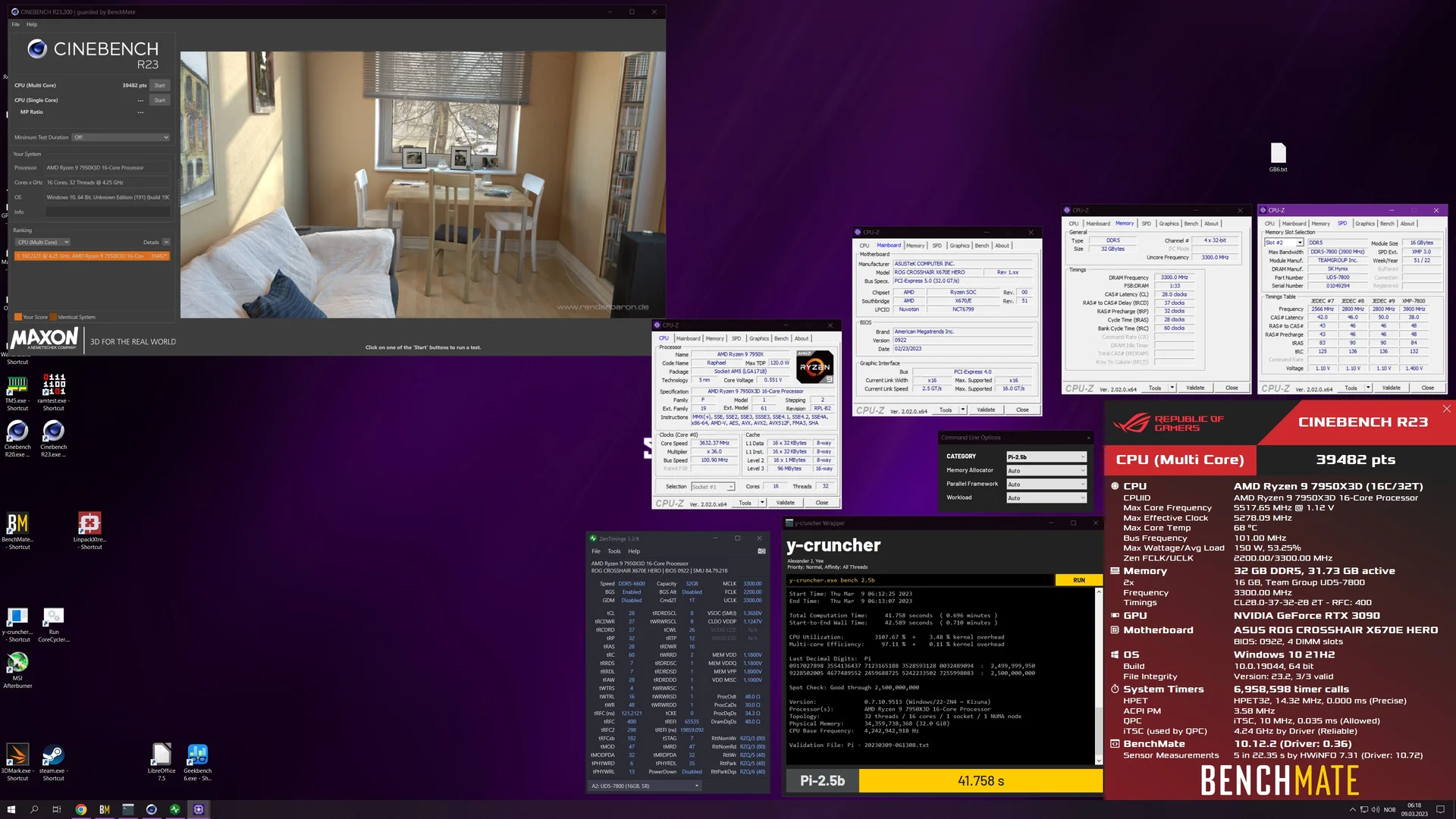The height and width of the screenshot is (819, 1456).
Task: Click RUN in y-cruncher Wrapper
Action: coord(1078,580)
